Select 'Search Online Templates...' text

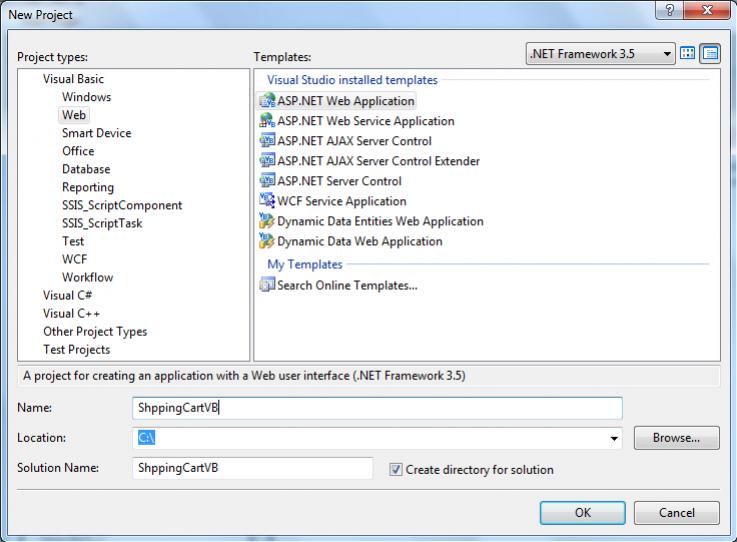coord(347,285)
